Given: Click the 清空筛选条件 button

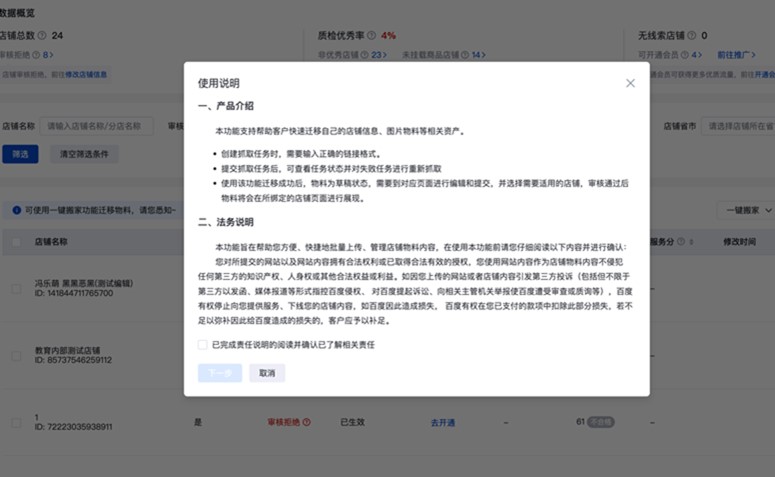Looking at the screenshot, I should coord(84,154).
